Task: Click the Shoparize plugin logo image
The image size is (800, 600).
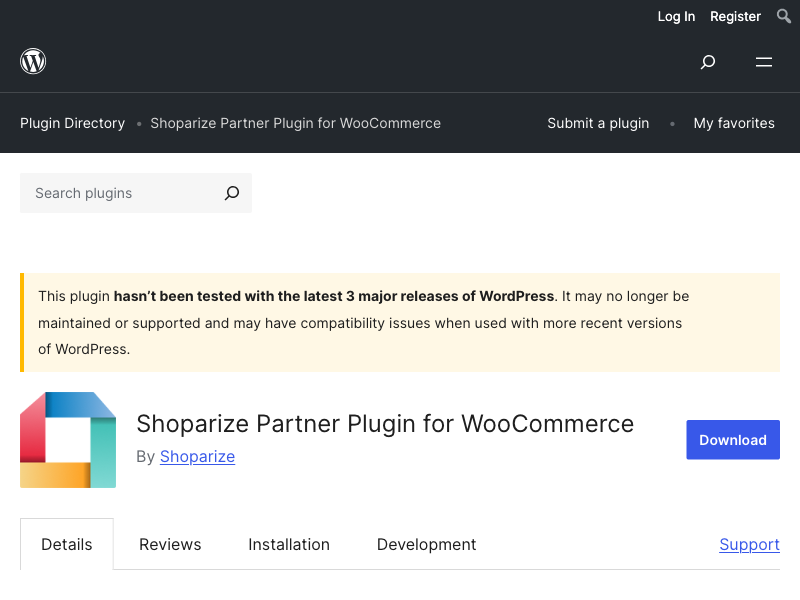Action: tap(68, 440)
